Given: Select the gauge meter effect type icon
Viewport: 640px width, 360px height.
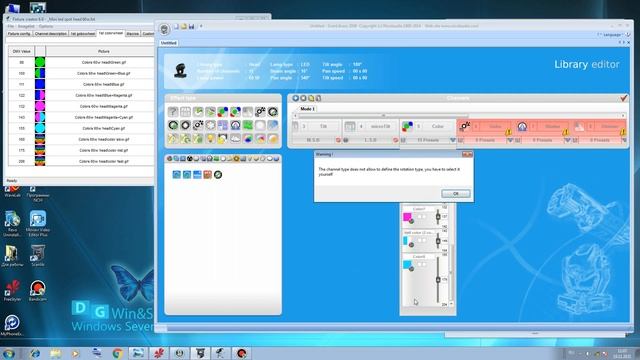Looking at the screenshot, I should pos(236,125).
